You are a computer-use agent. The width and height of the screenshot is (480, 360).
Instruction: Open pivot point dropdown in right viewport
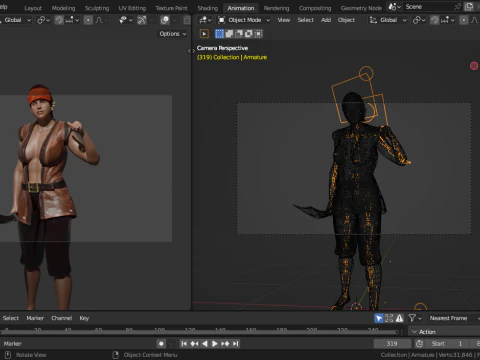tap(418, 20)
